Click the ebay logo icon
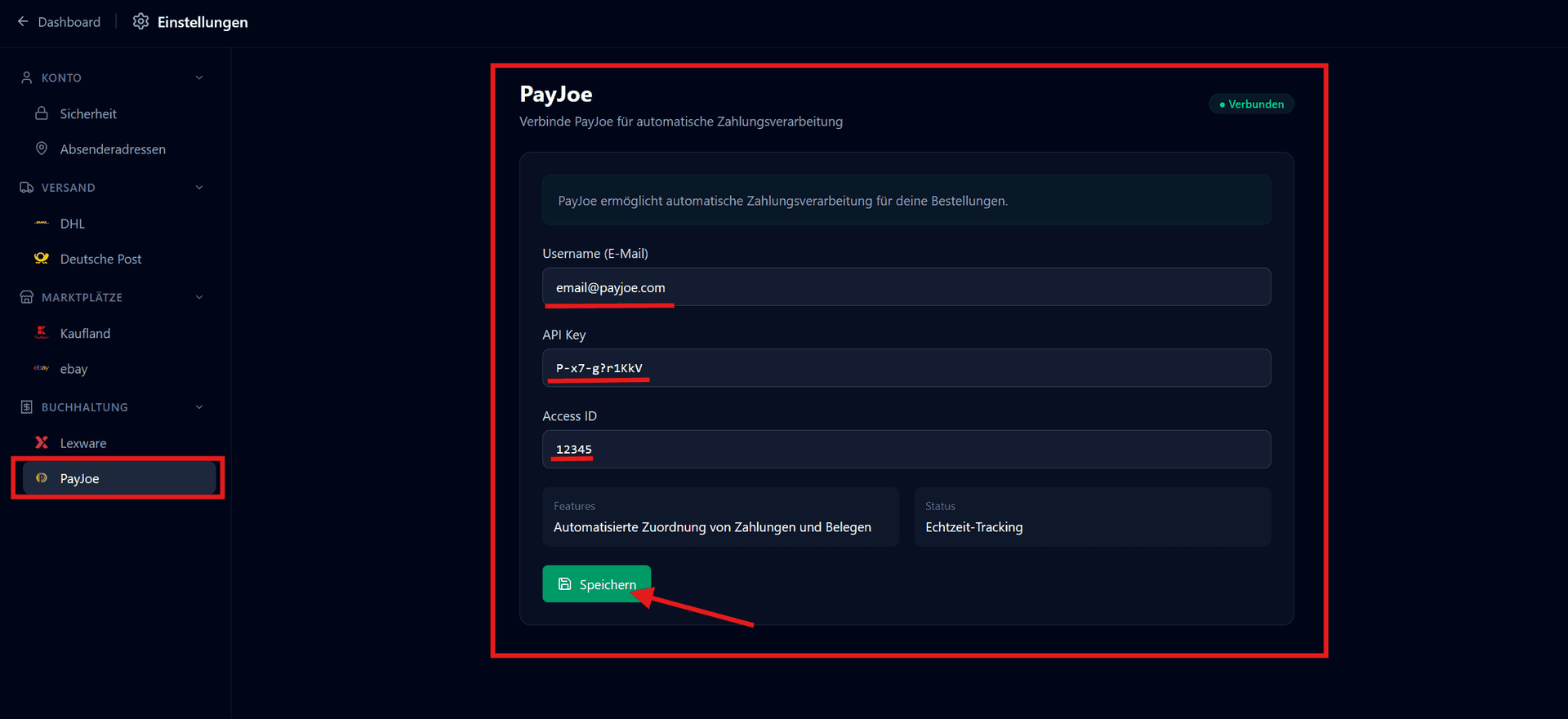The height and width of the screenshot is (719, 1568). click(x=42, y=368)
